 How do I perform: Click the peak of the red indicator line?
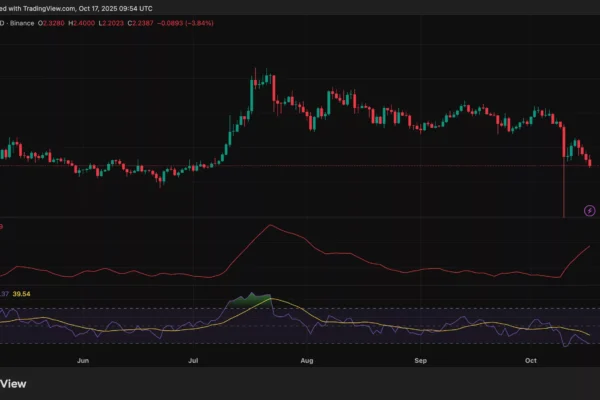(268, 225)
